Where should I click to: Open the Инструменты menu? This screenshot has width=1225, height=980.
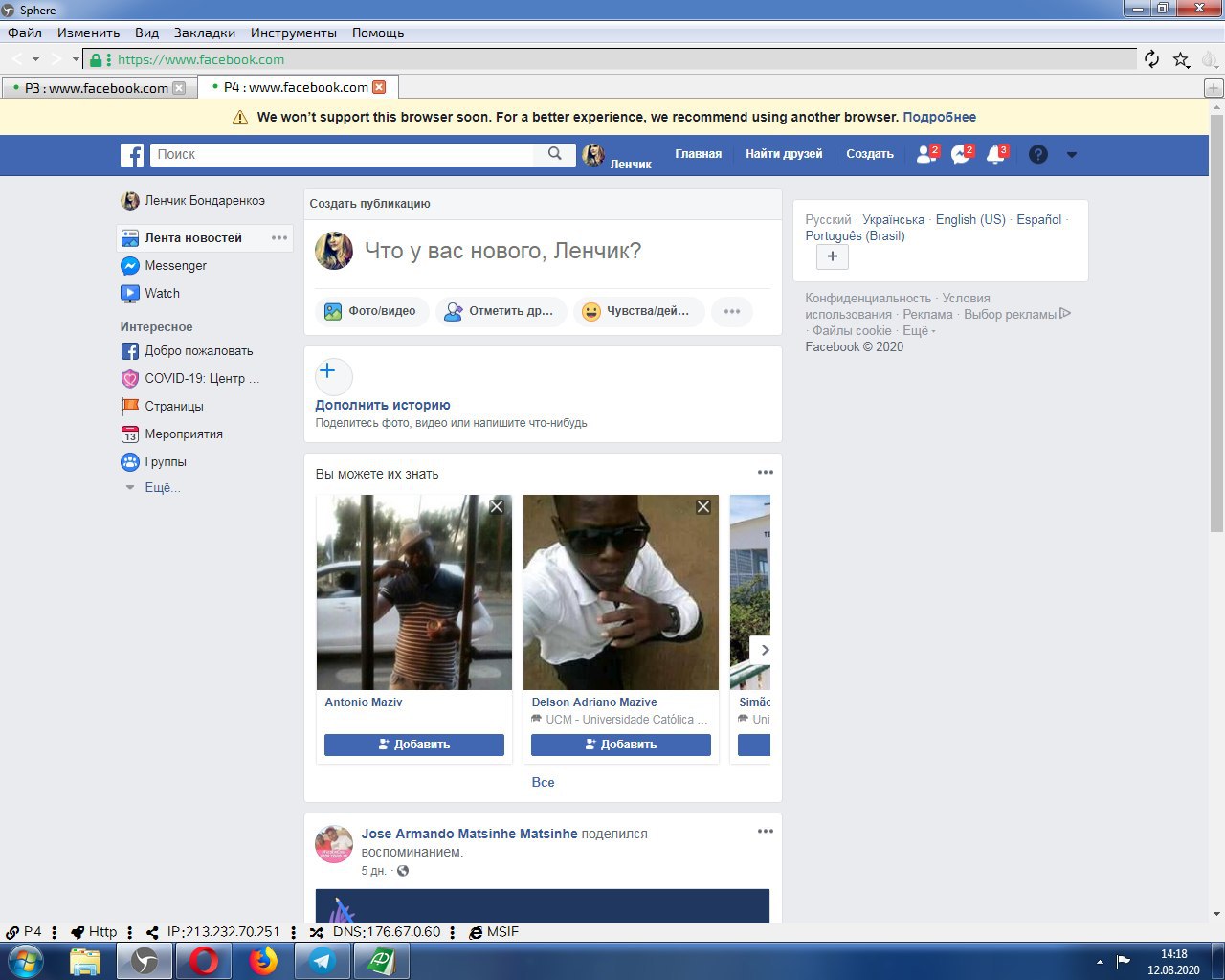coord(294,33)
